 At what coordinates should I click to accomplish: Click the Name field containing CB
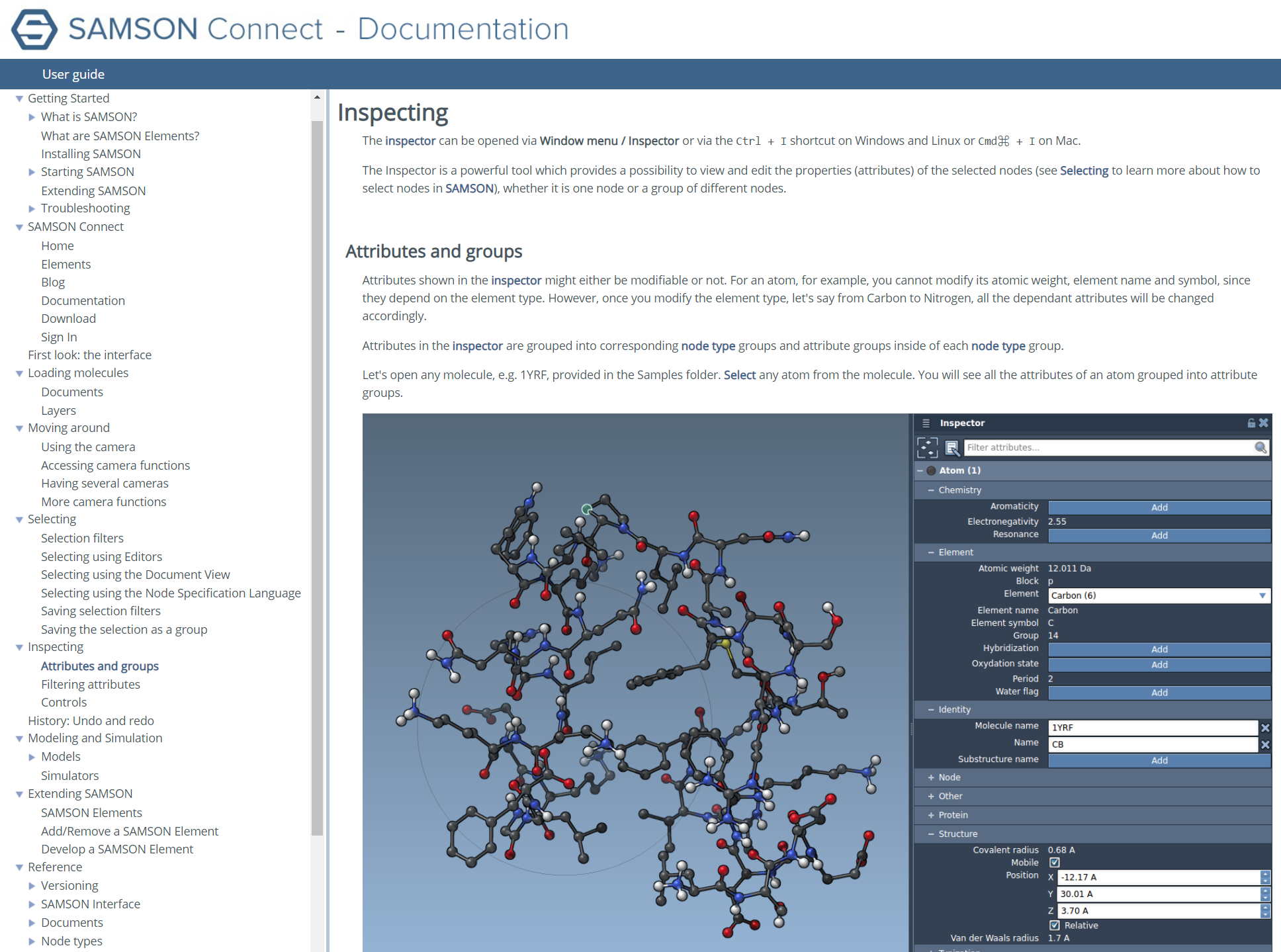click(1153, 745)
